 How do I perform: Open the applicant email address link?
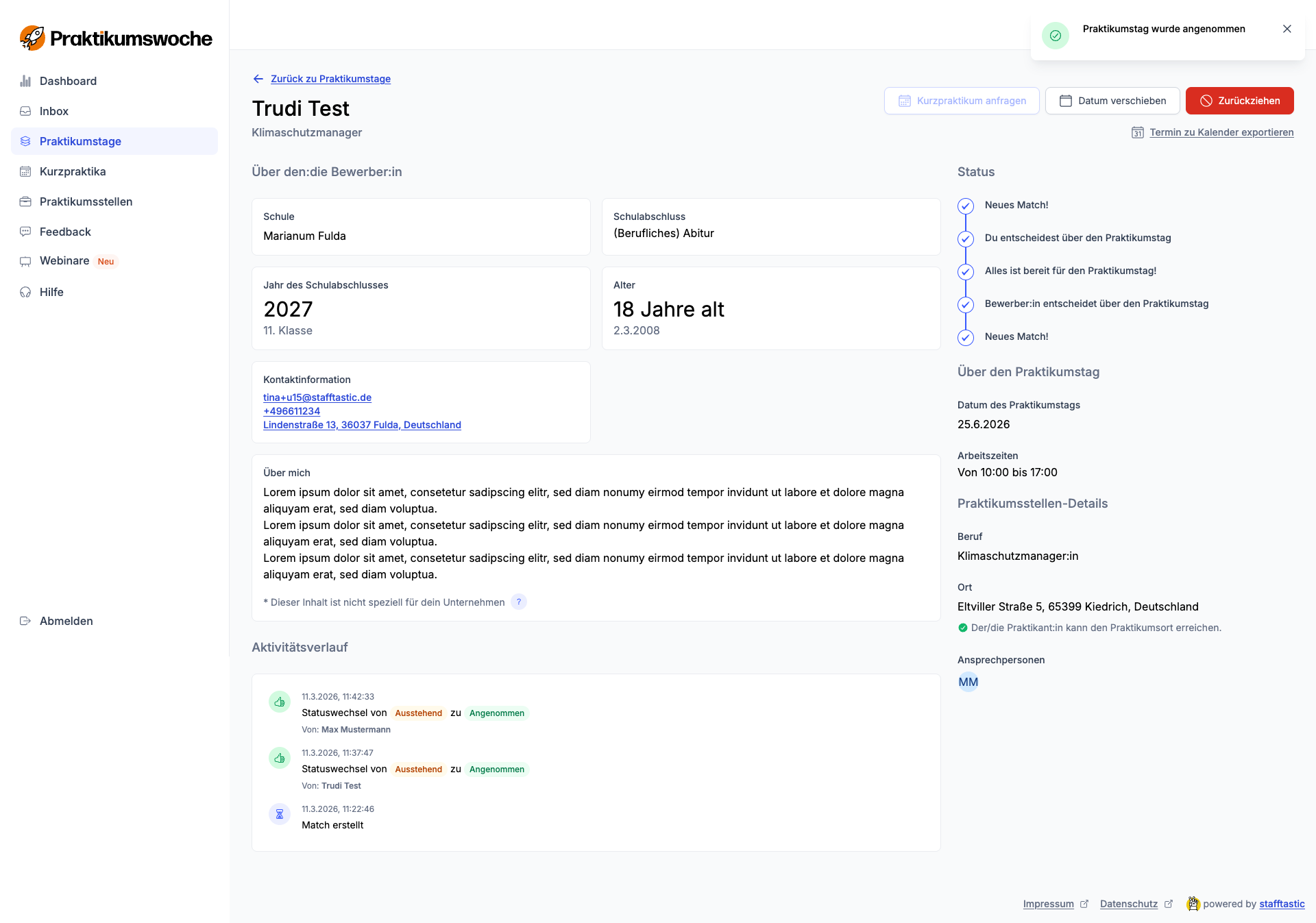pyautogui.click(x=317, y=397)
